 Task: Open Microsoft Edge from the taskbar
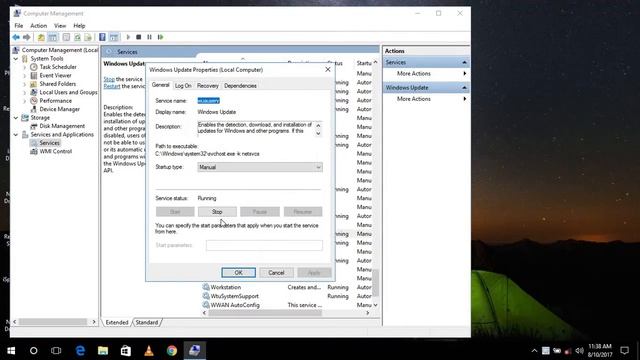(80, 351)
